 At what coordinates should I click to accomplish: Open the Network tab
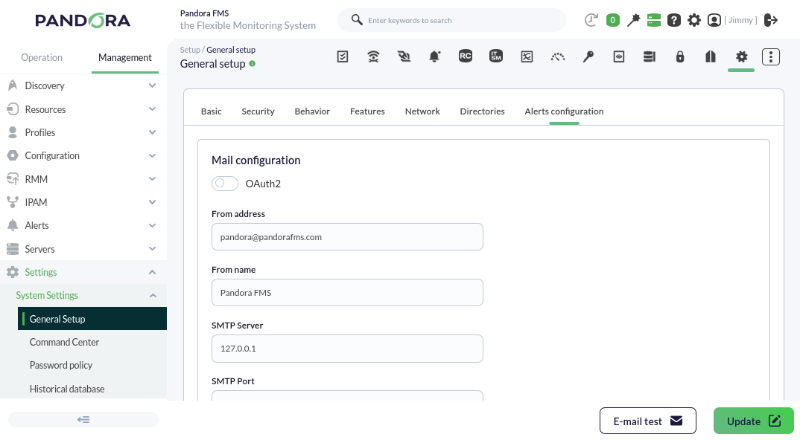click(422, 111)
